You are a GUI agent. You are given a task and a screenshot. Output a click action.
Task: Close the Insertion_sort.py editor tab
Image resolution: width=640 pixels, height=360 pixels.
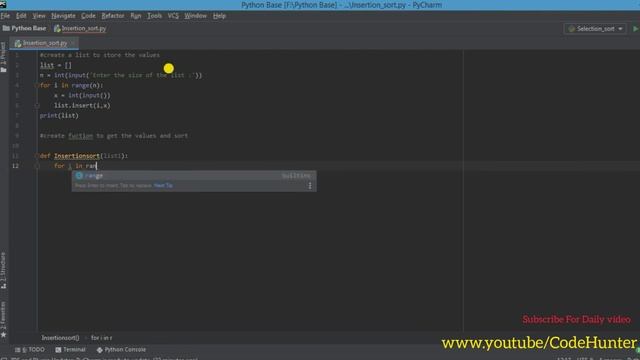73,43
